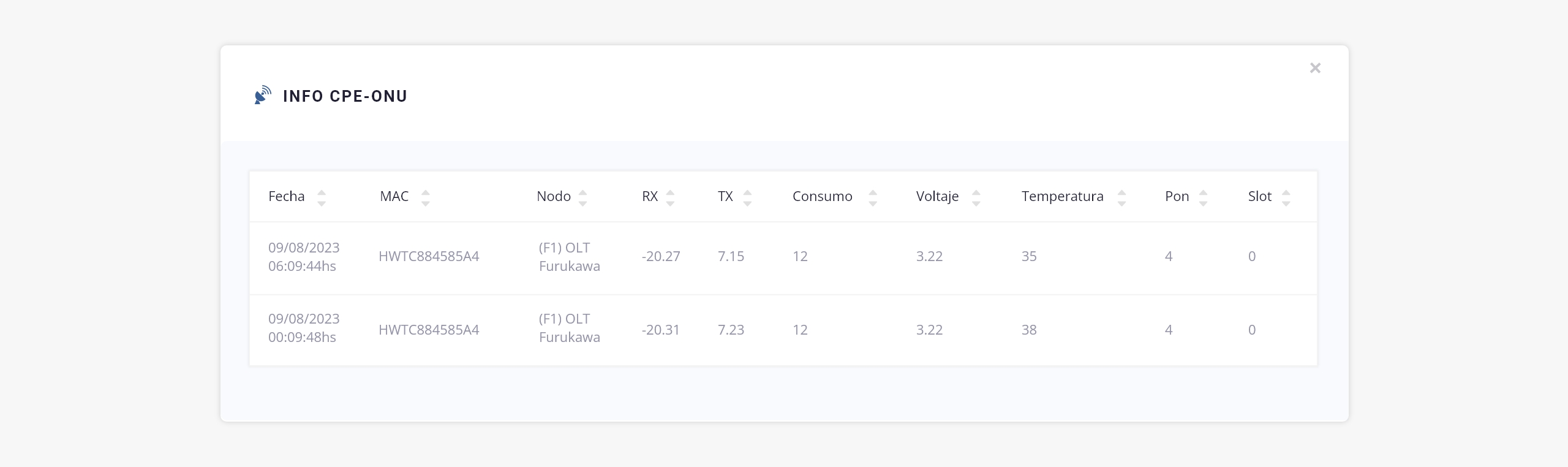The image size is (1568, 467).
Task: Select the 06:09:44hs date cell
Action: coord(304,257)
